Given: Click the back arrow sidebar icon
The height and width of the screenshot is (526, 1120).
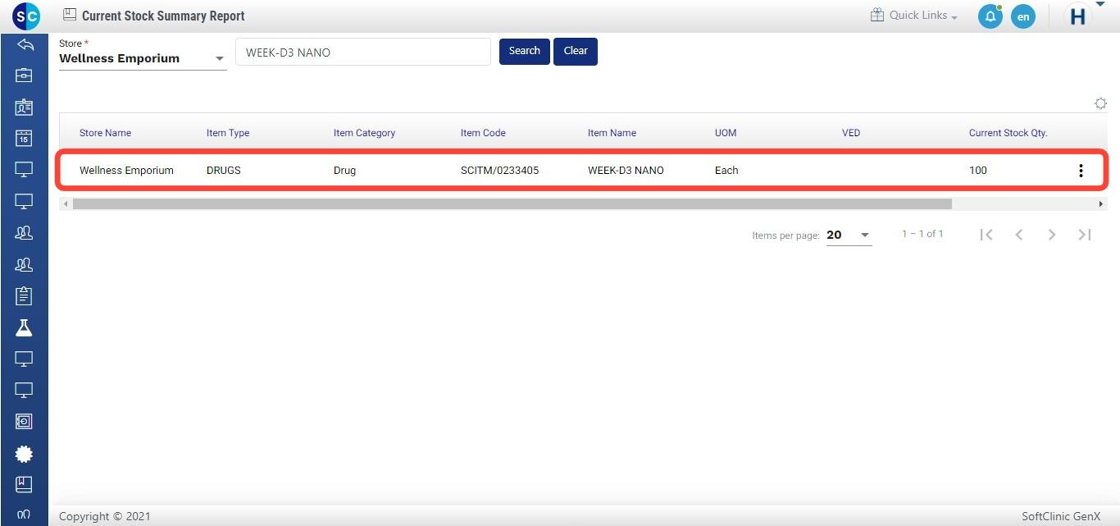Looking at the screenshot, I should [x=24, y=45].
